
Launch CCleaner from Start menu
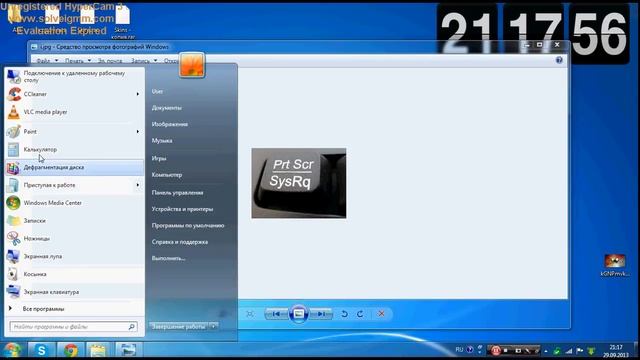74,94
